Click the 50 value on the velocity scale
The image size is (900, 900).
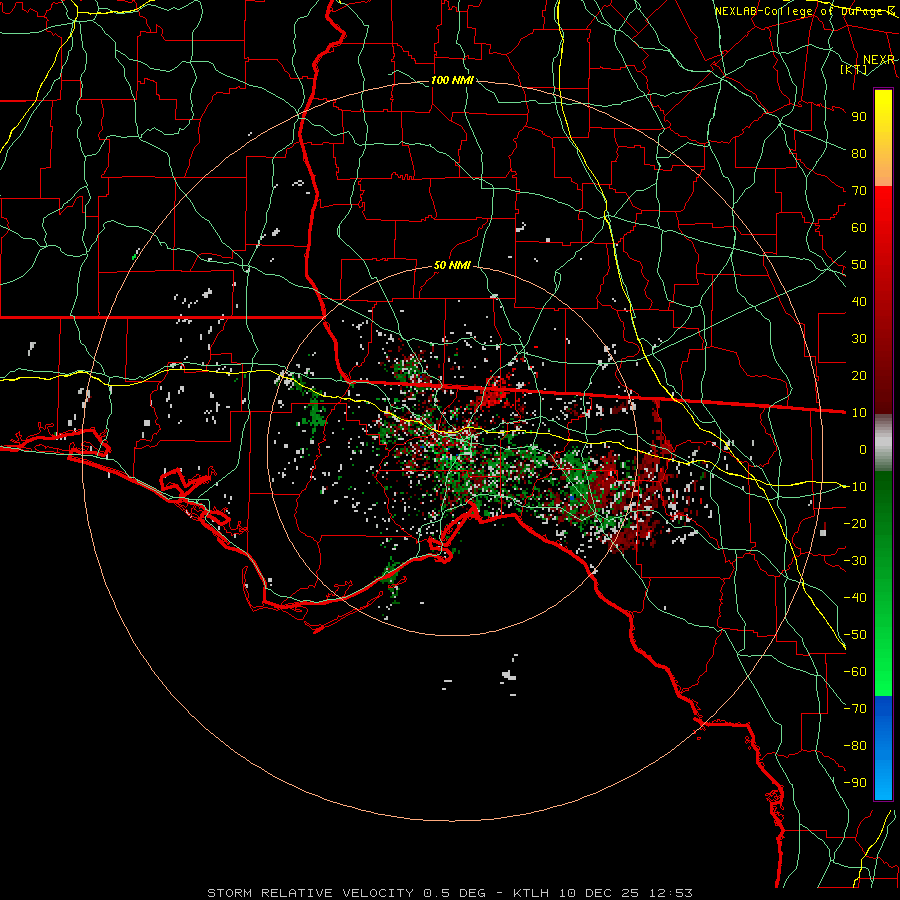(x=859, y=265)
